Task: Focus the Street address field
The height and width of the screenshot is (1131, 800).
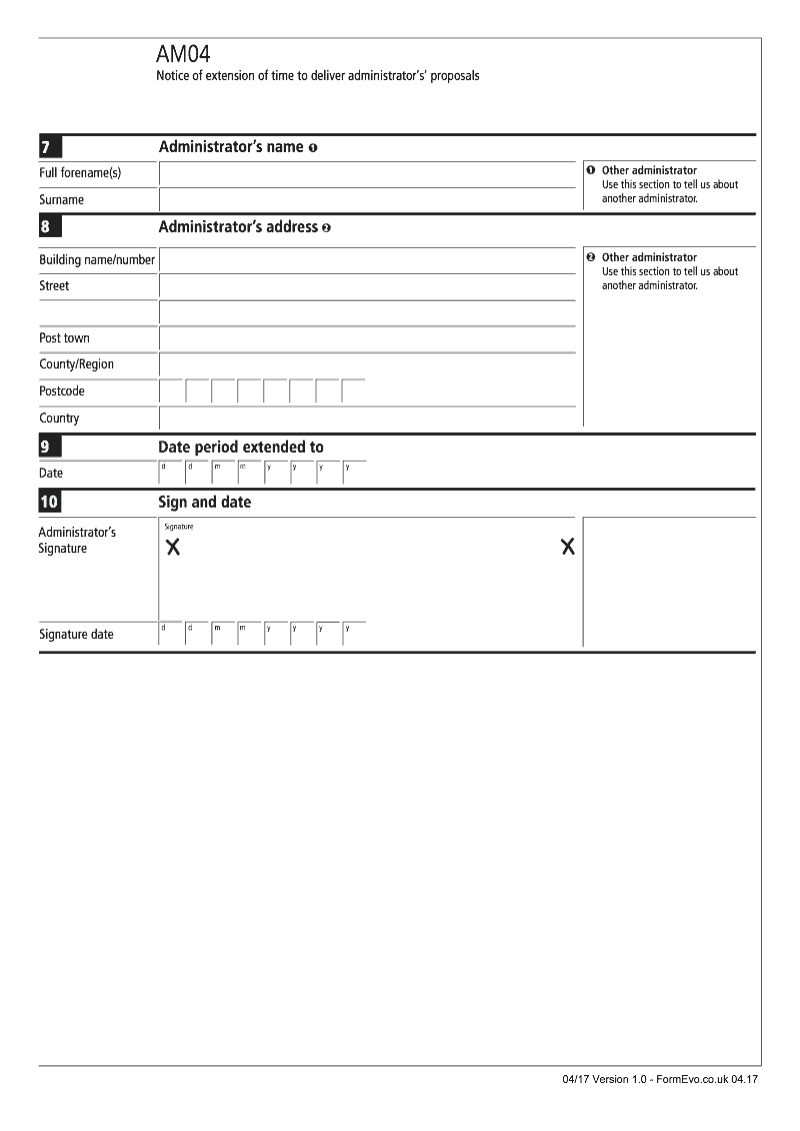Action: [x=367, y=287]
